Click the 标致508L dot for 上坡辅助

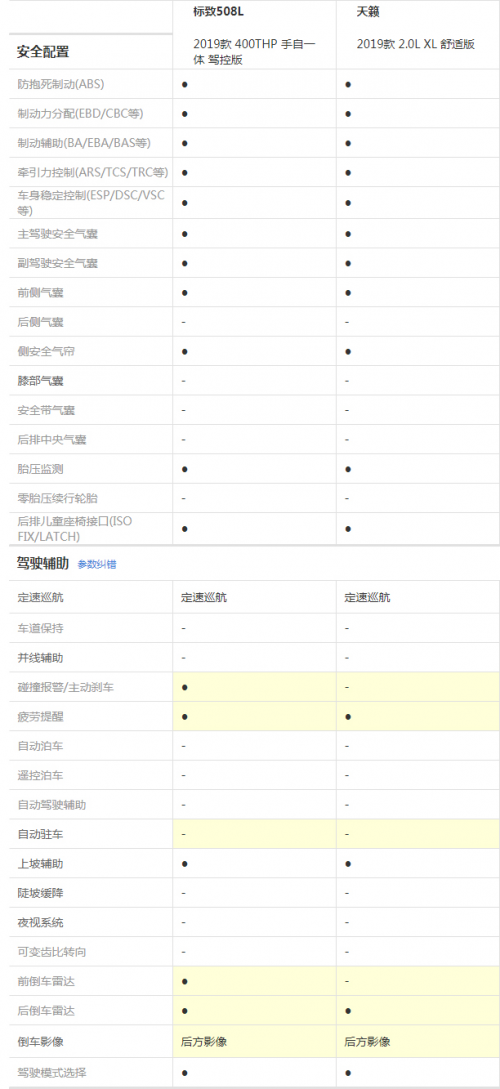coord(185,864)
